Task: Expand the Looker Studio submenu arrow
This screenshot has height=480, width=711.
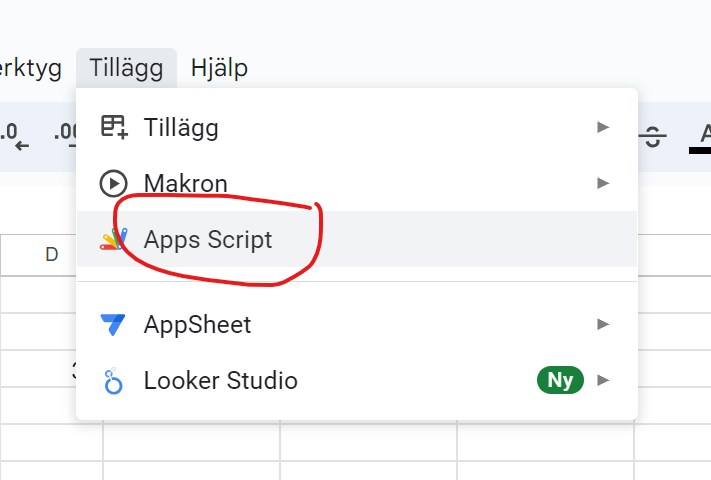Action: (602, 380)
